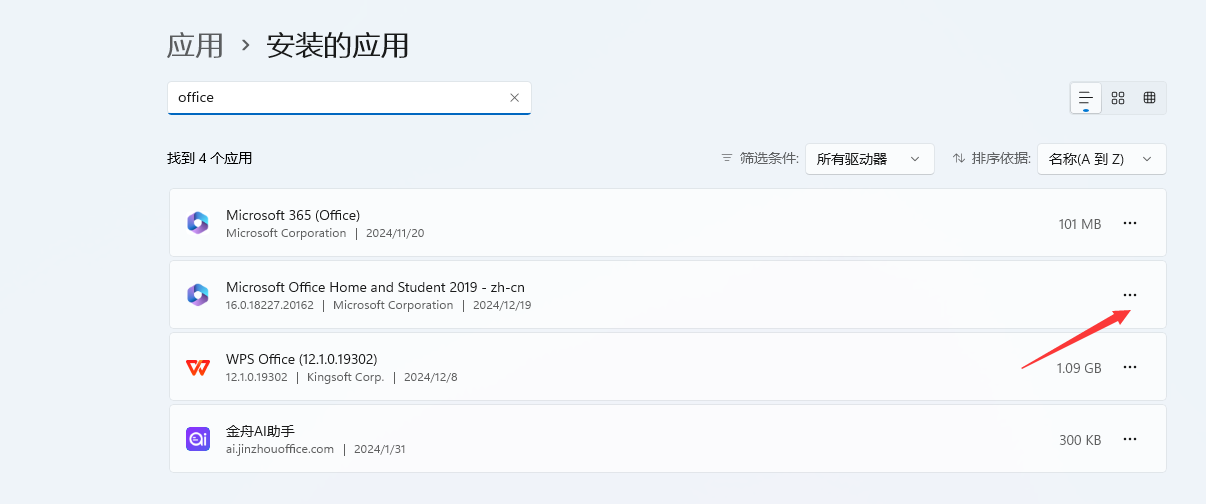The width and height of the screenshot is (1206, 504).
Task: Click the 排序依据 sort label
Action: [x=1001, y=159]
